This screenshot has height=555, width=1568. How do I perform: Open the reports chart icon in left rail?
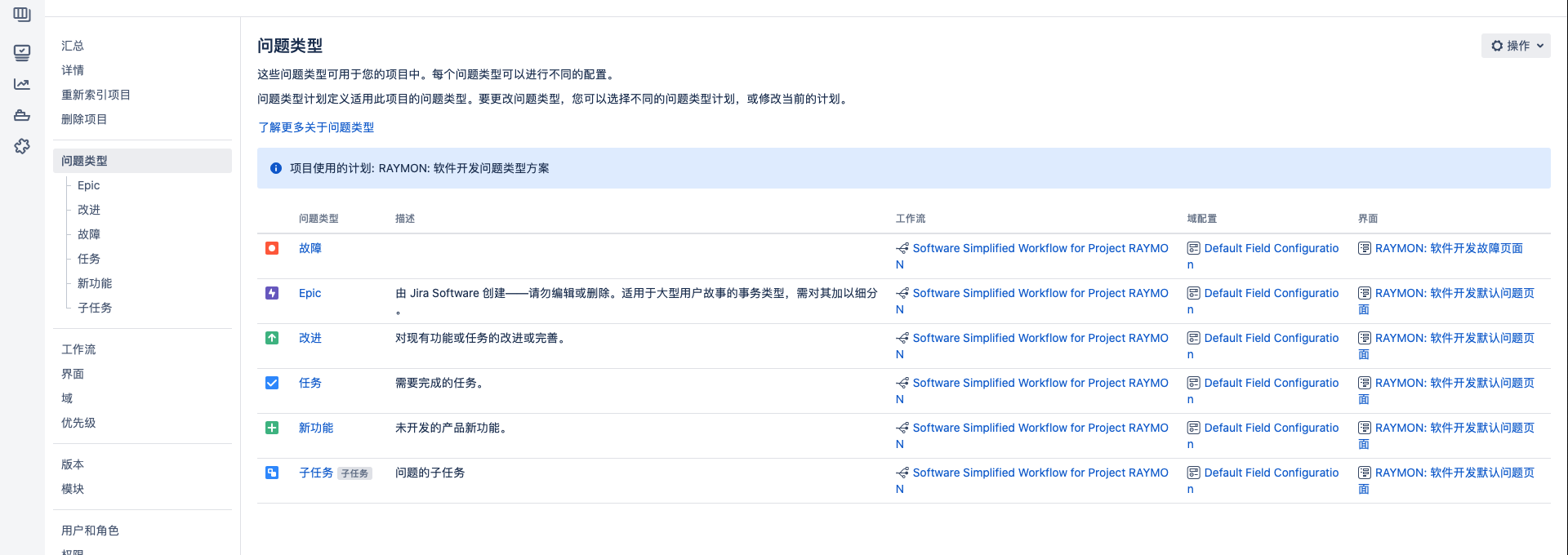[x=22, y=84]
